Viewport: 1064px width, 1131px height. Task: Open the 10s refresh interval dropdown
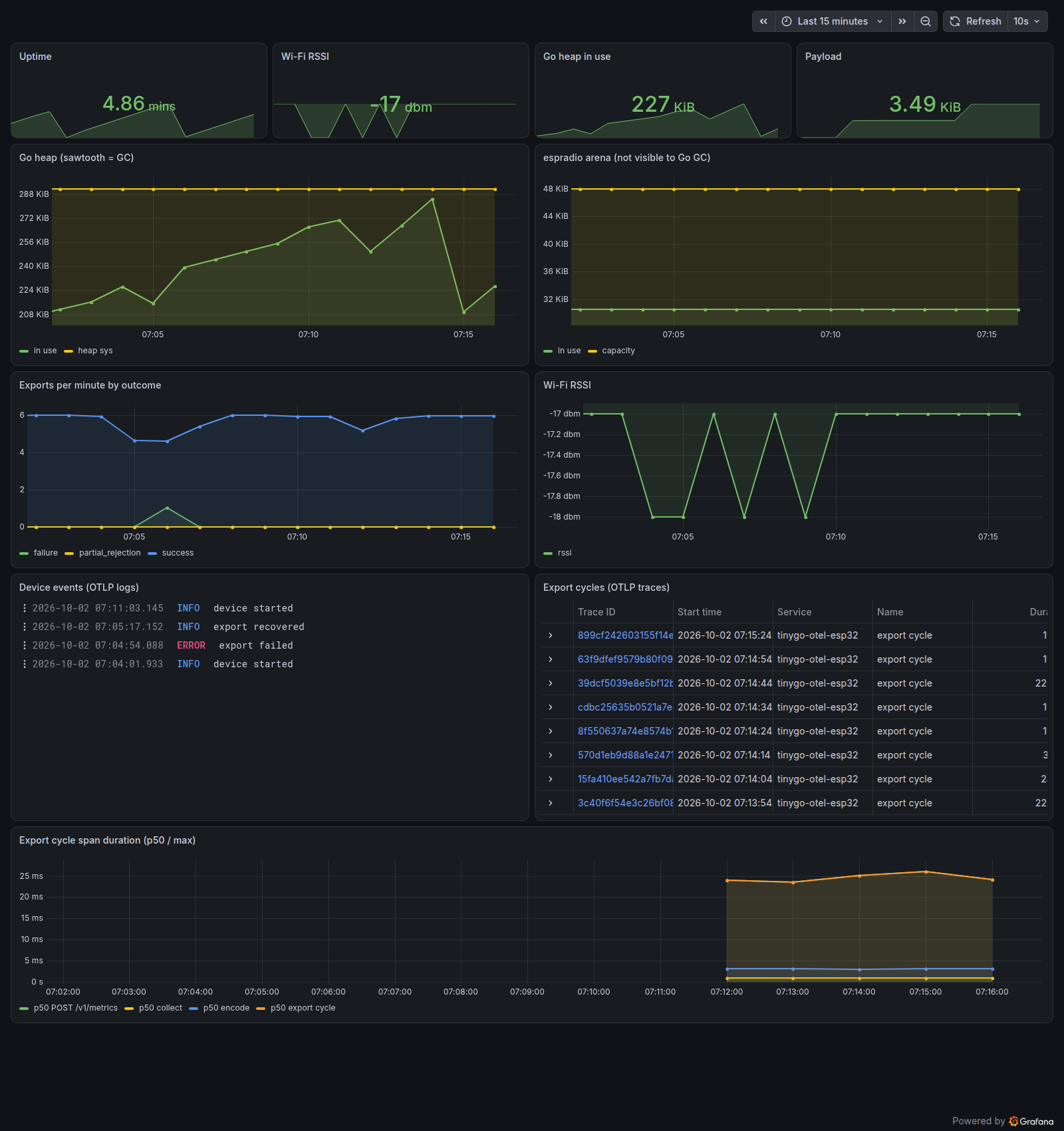[x=1027, y=21]
